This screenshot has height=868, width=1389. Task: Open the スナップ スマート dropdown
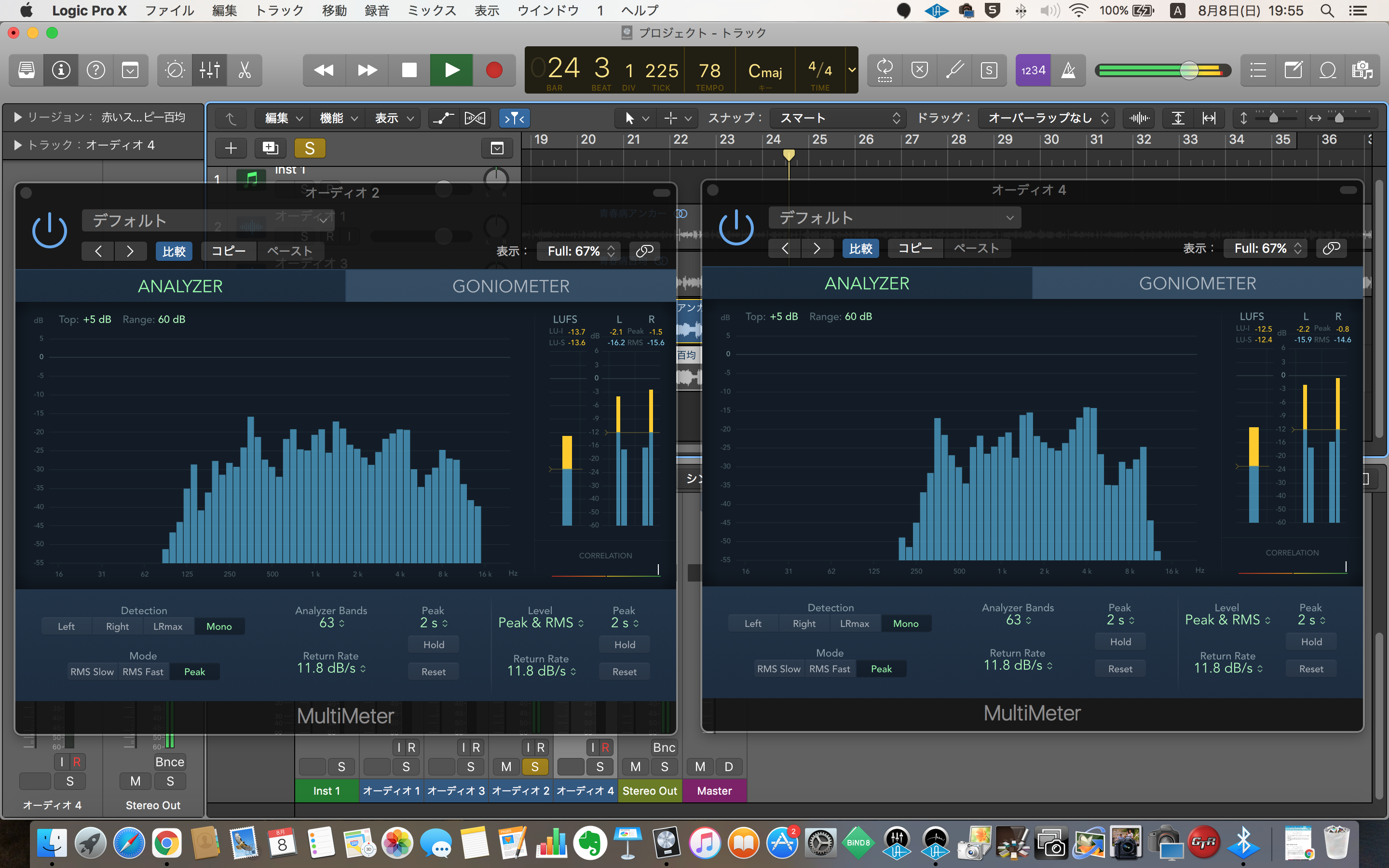pyautogui.click(x=837, y=118)
